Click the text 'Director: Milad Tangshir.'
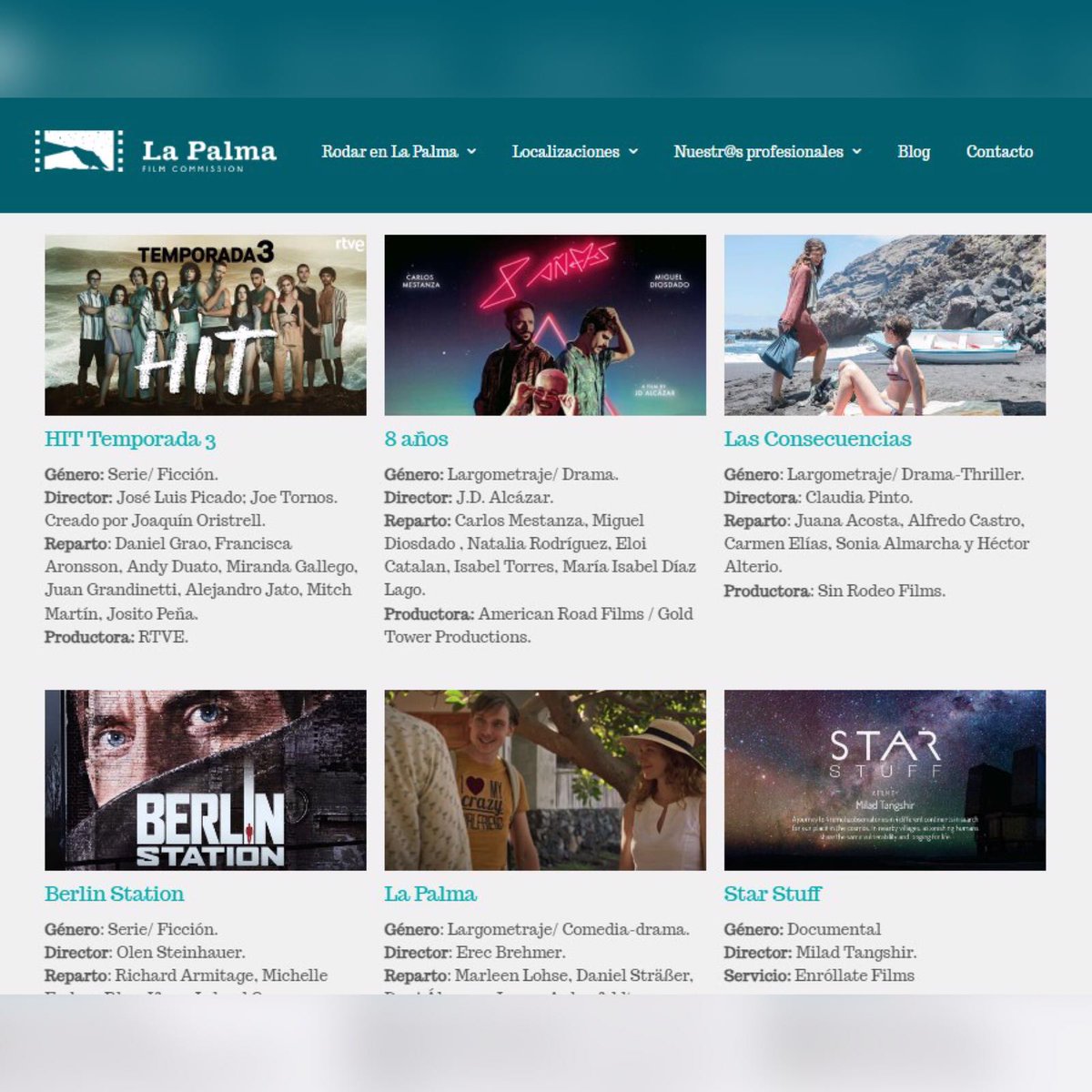Viewport: 1092px width, 1092px height. click(x=821, y=953)
